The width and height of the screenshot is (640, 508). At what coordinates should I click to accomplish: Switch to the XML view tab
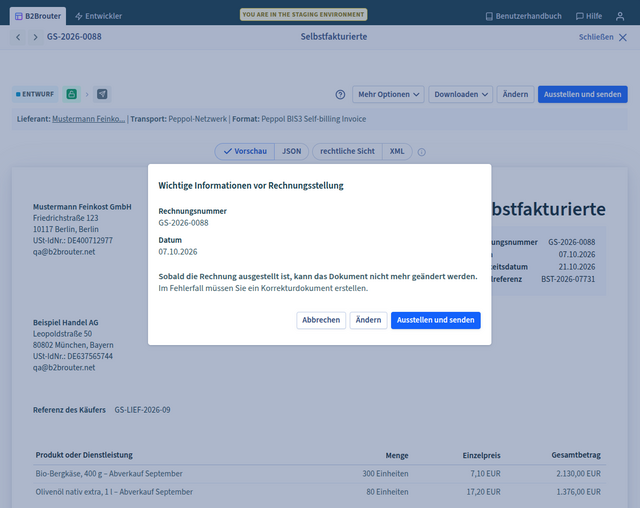[x=397, y=151]
